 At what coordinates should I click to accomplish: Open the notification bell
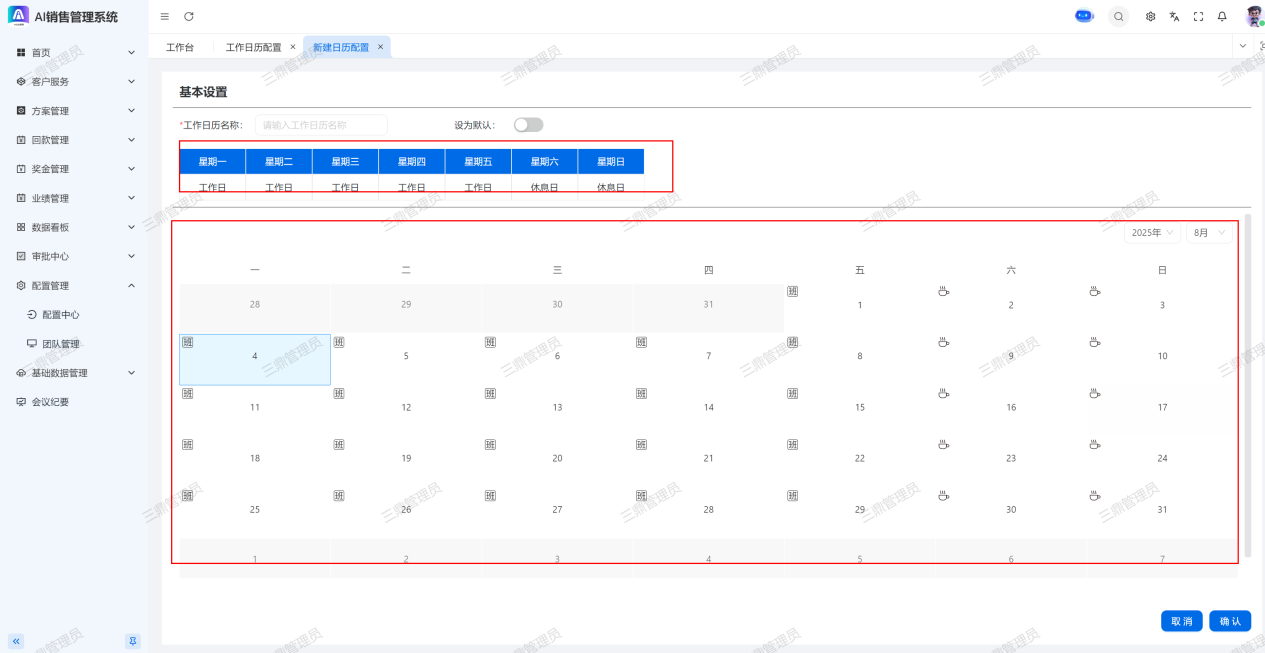[x=1222, y=16]
